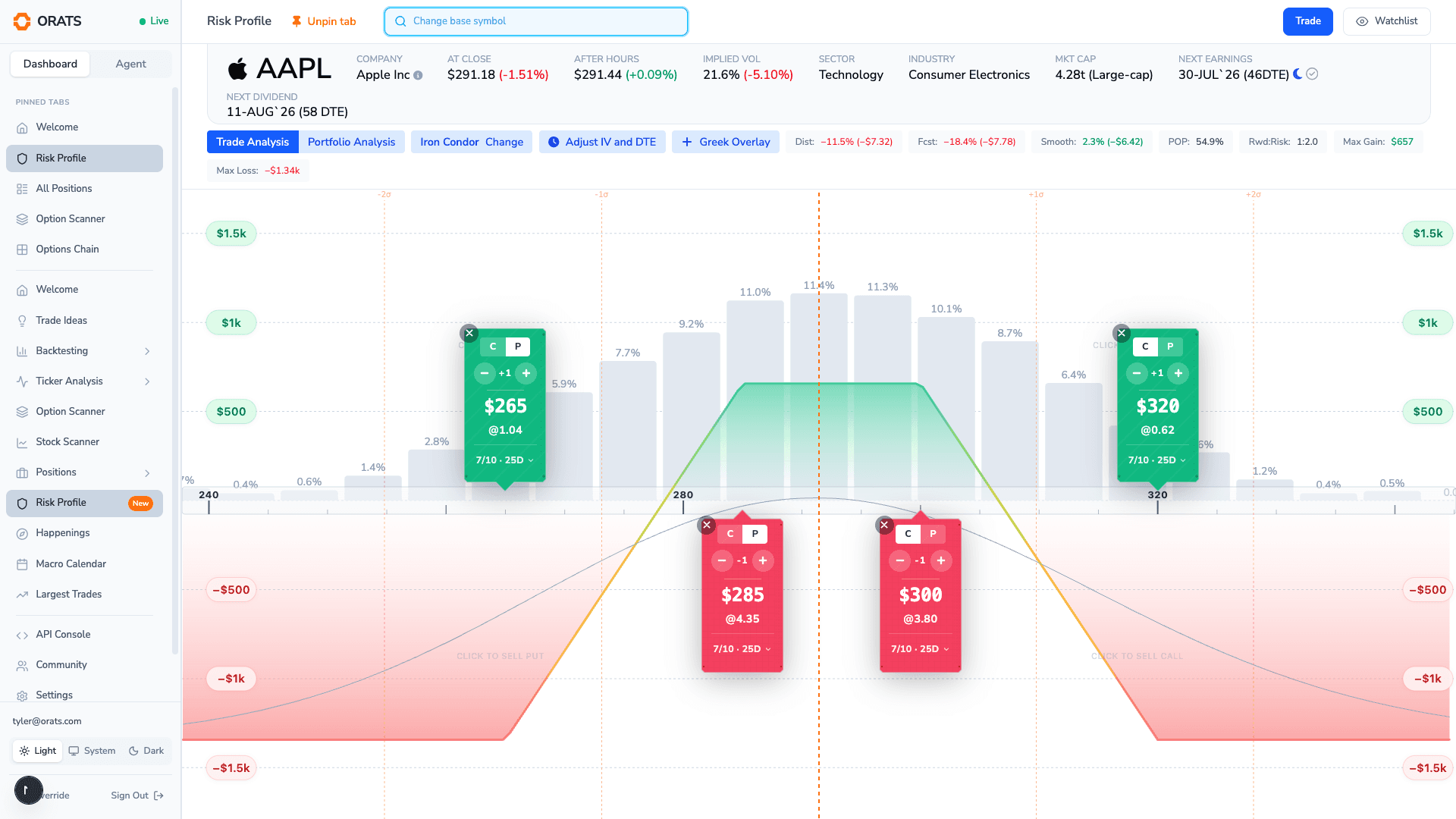Remove the $320 call leg with X
Screen dimensions: 1456x819
pos(1122,333)
